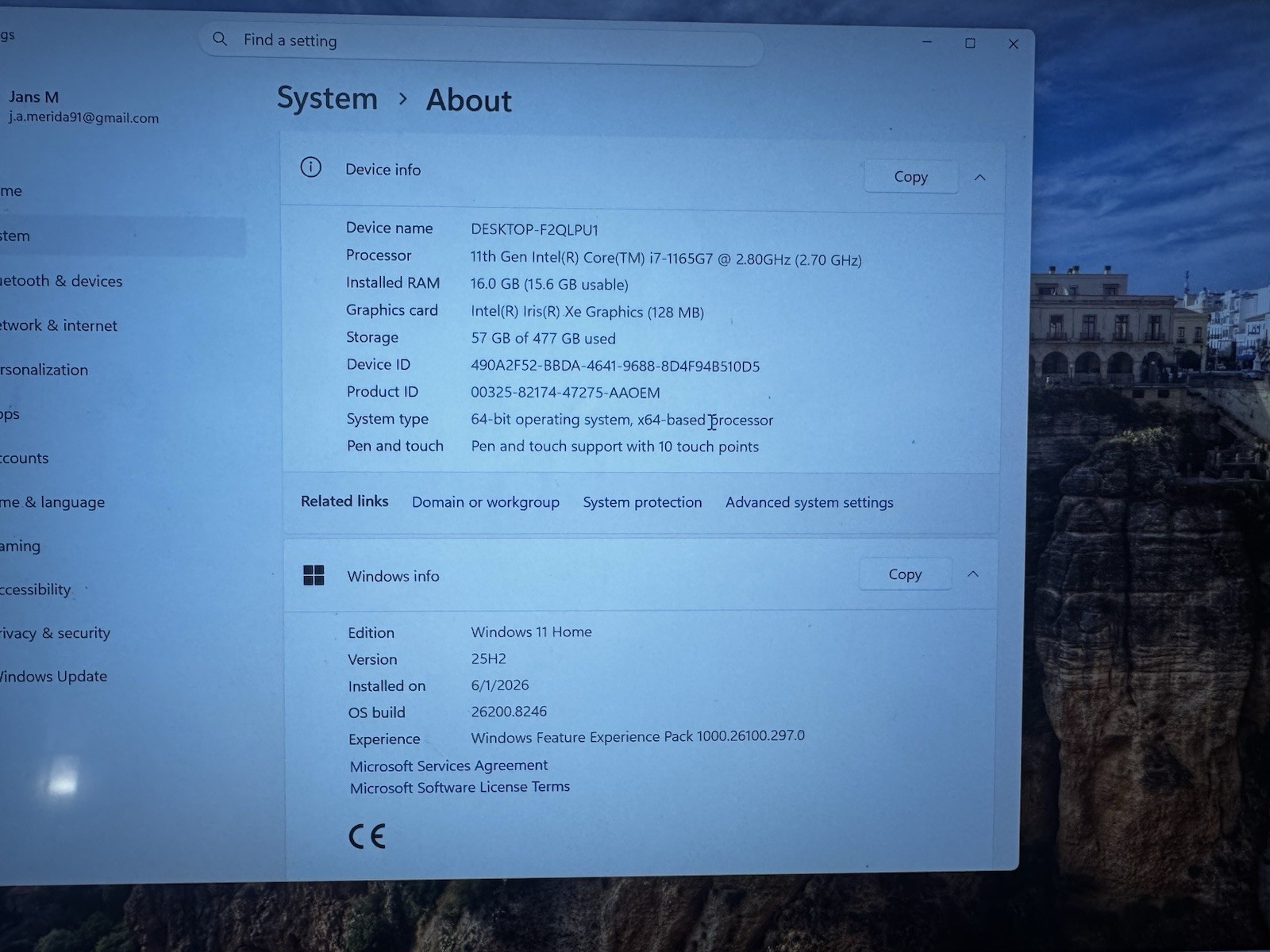The height and width of the screenshot is (952, 1270).
Task: Open Microsoft Services Agreement link
Action: 448,766
